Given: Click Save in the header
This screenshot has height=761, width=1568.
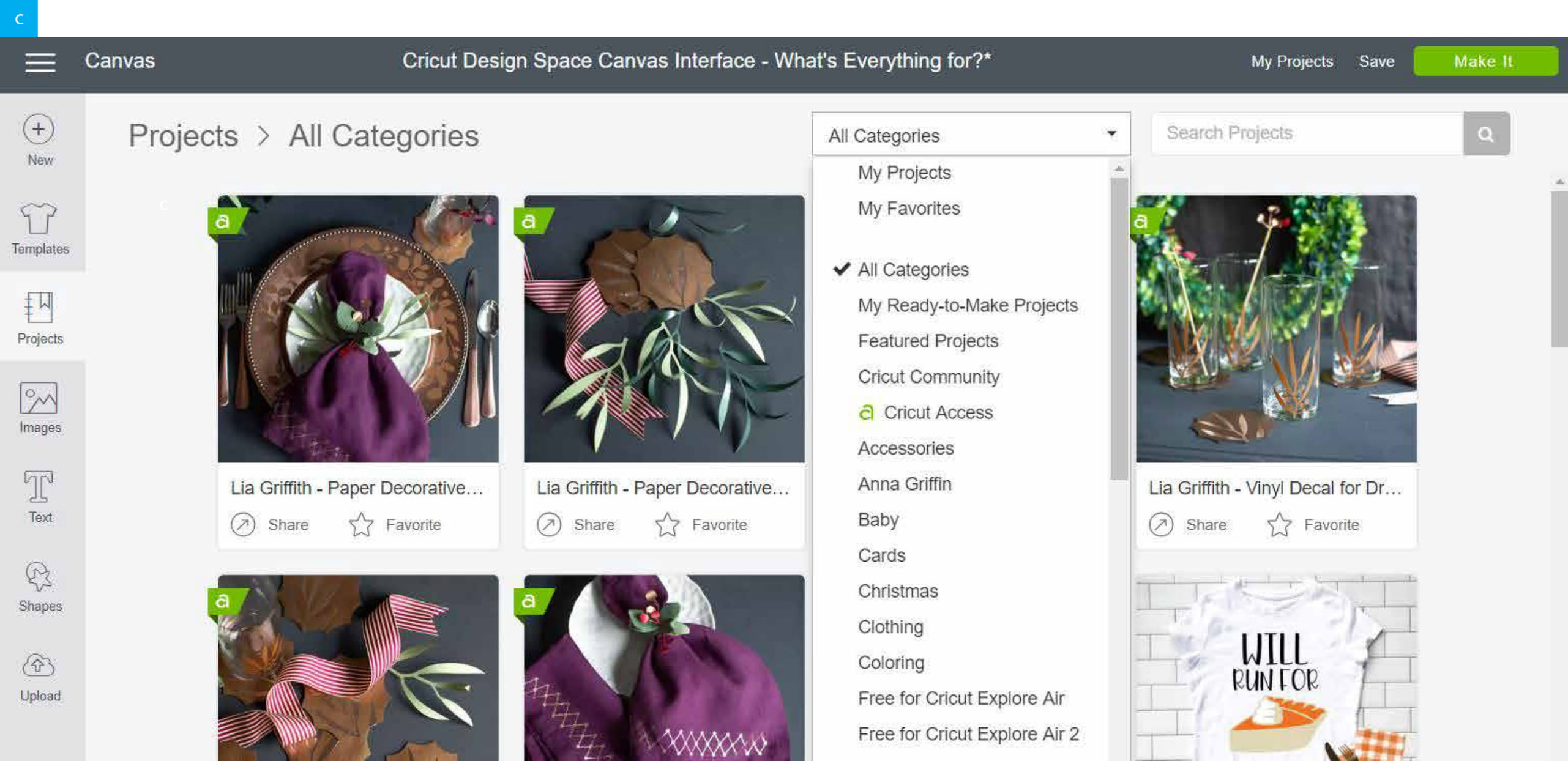Looking at the screenshot, I should coord(1376,61).
